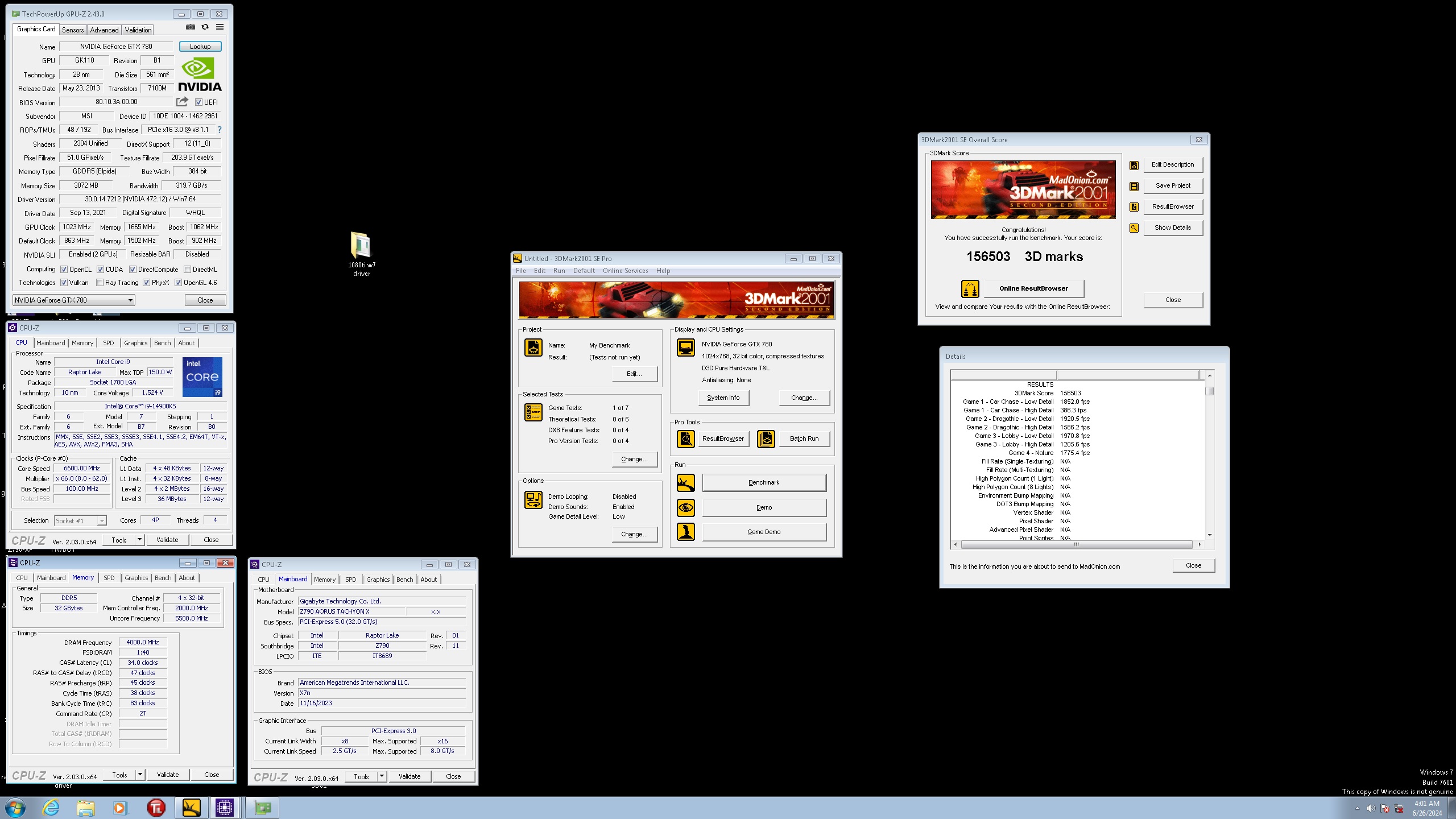Click Edit... button in Project section
The height and width of the screenshot is (819, 1456).
634,374
